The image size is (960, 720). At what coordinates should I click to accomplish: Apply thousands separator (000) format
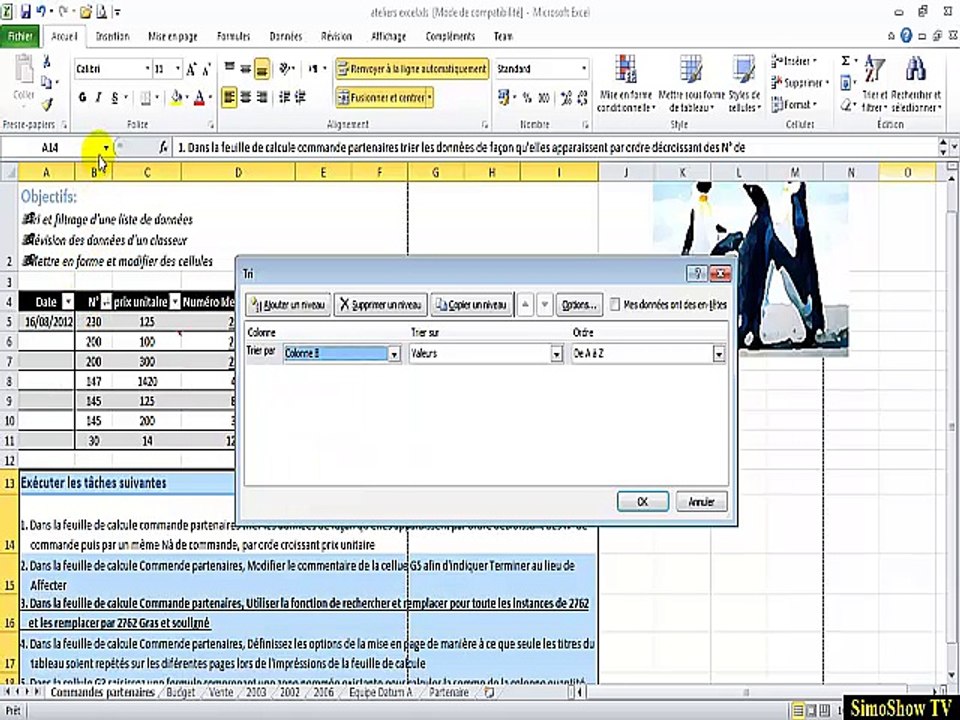[544, 97]
